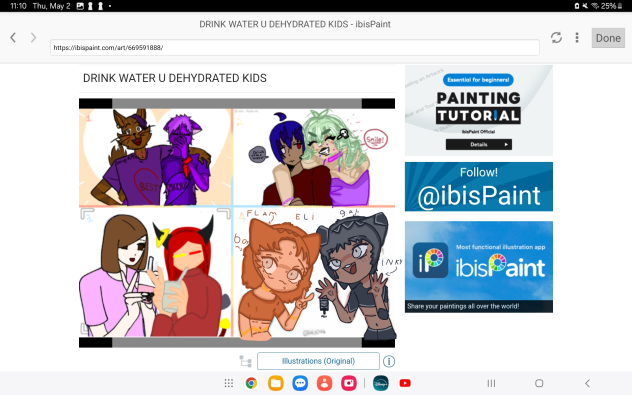
Task: Open the Illustrations (Original) category
Action: click(x=318, y=361)
